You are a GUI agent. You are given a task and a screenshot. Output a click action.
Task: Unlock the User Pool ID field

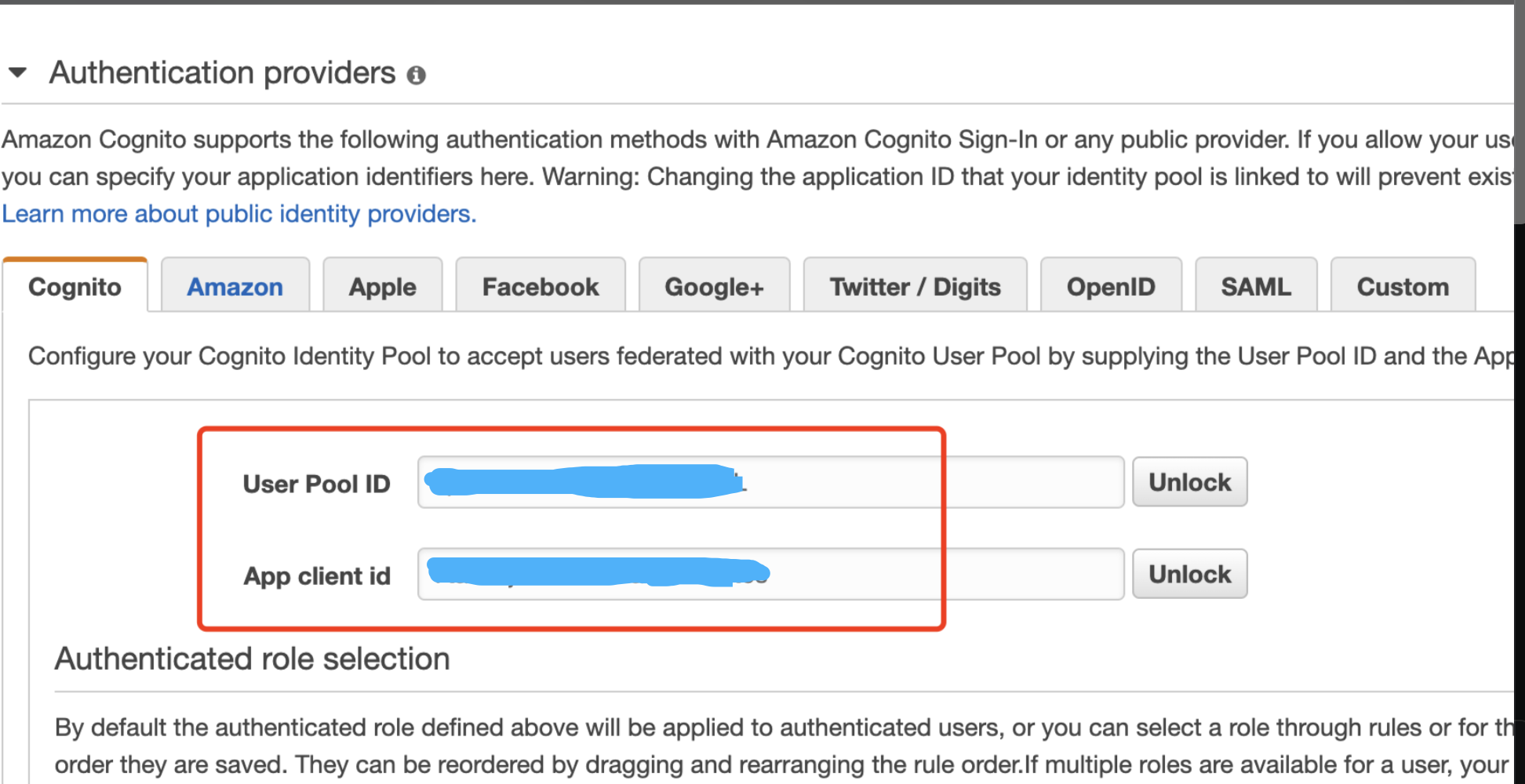pyautogui.click(x=1190, y=482)
